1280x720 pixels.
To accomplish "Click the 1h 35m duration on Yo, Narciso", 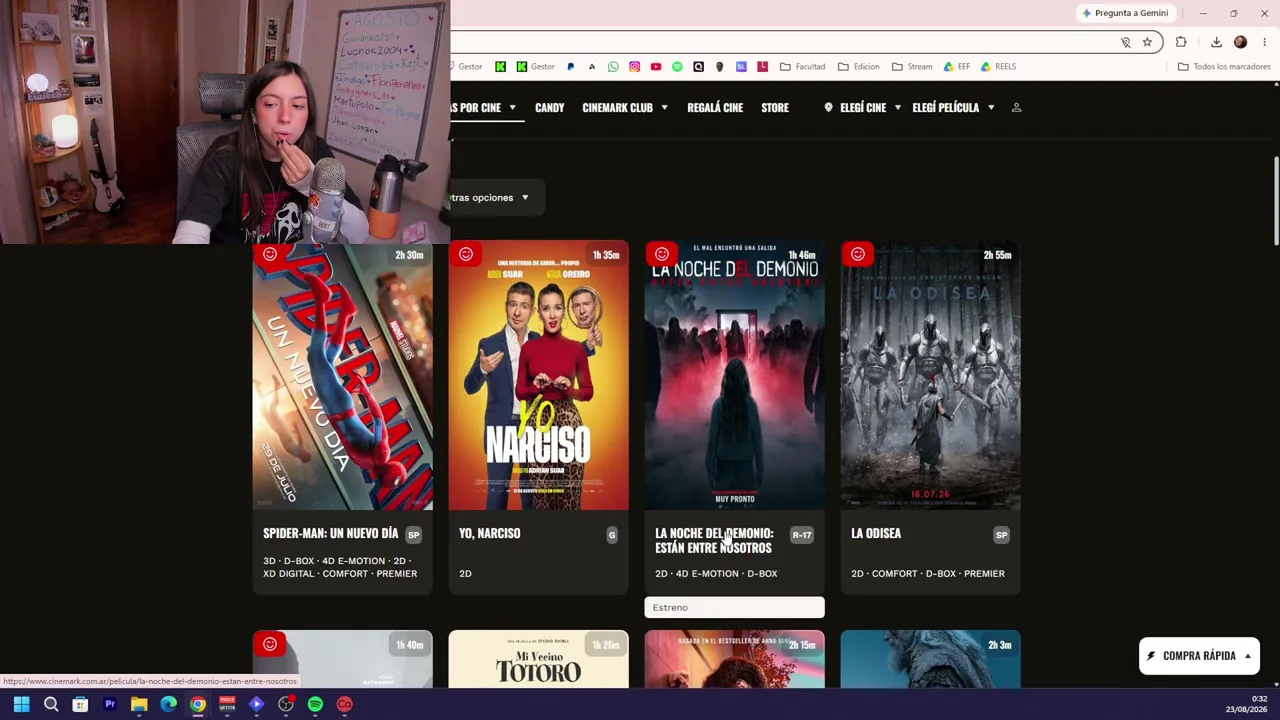I will click(605, 255).
